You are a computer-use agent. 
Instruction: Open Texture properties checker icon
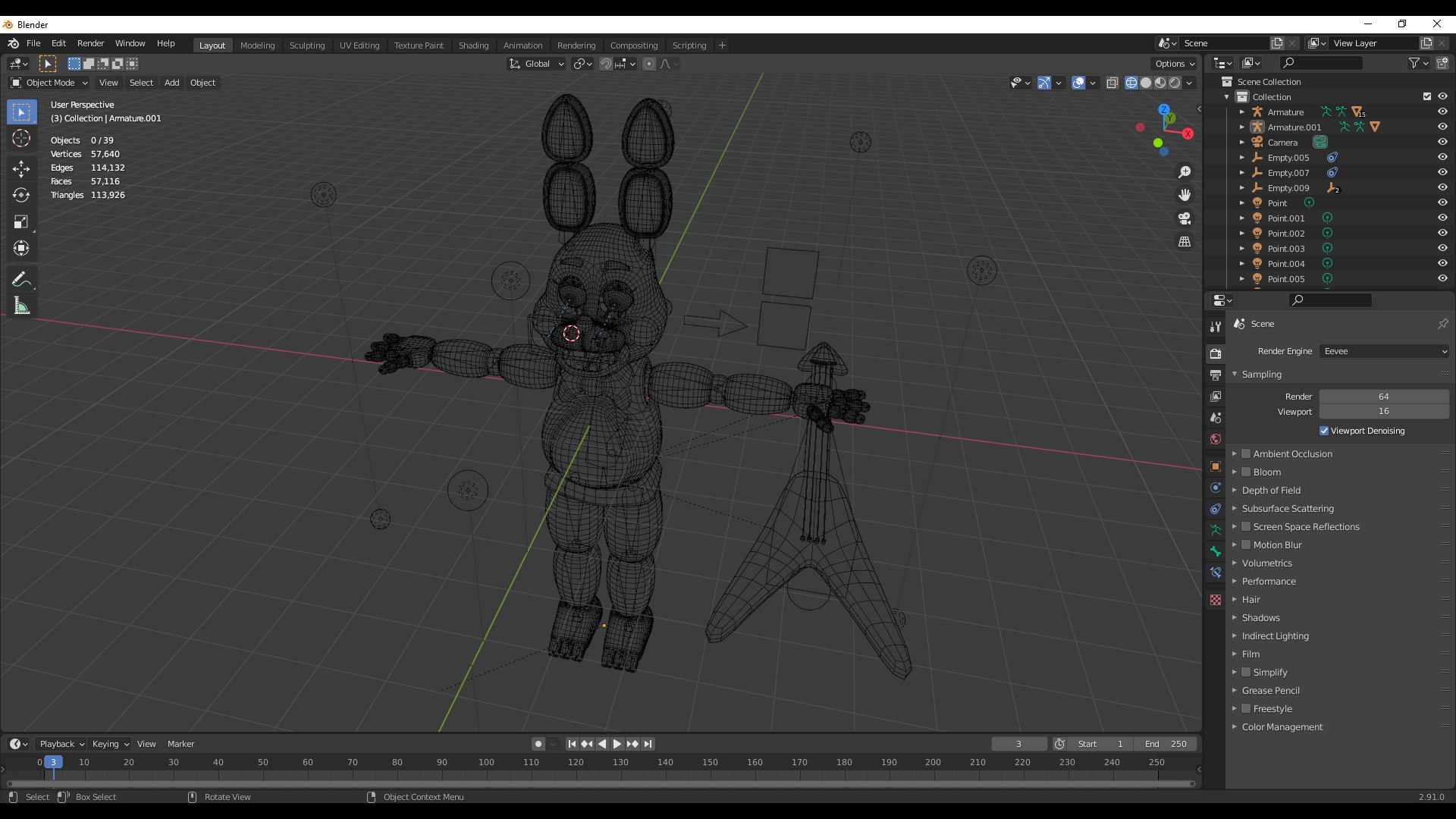point(1216,600)
